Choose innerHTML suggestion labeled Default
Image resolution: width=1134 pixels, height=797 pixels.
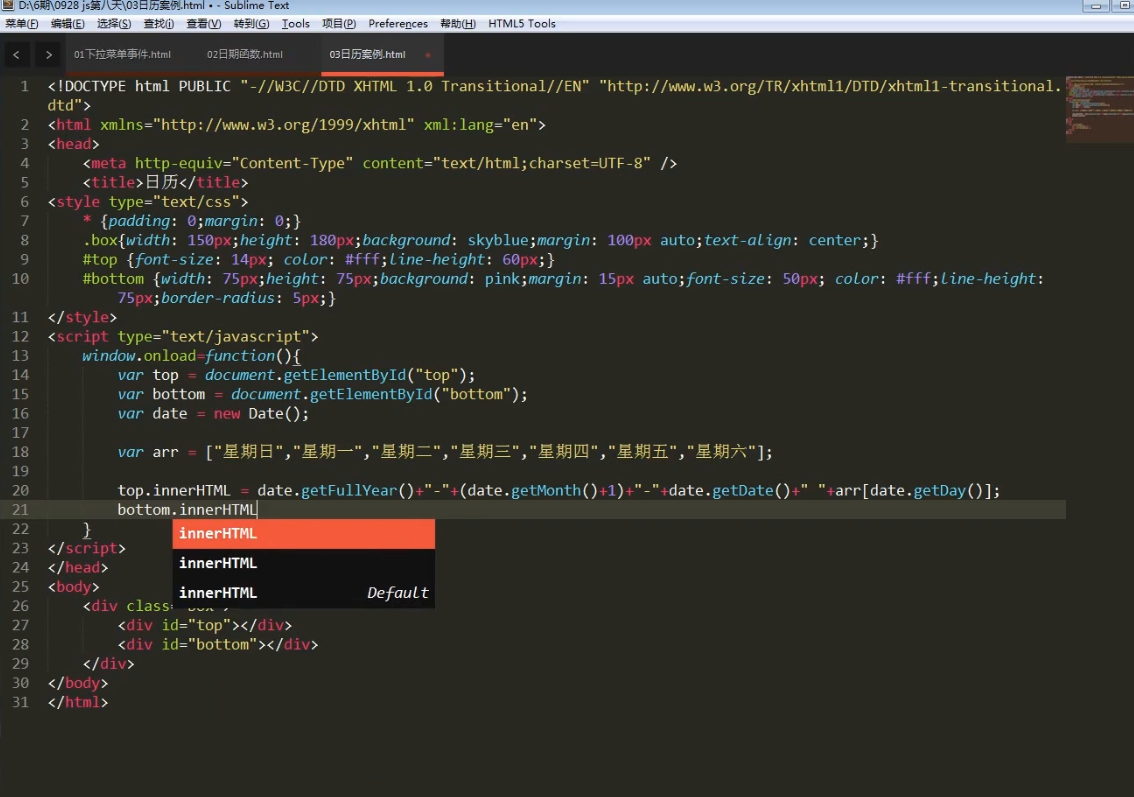pos(304,593)
